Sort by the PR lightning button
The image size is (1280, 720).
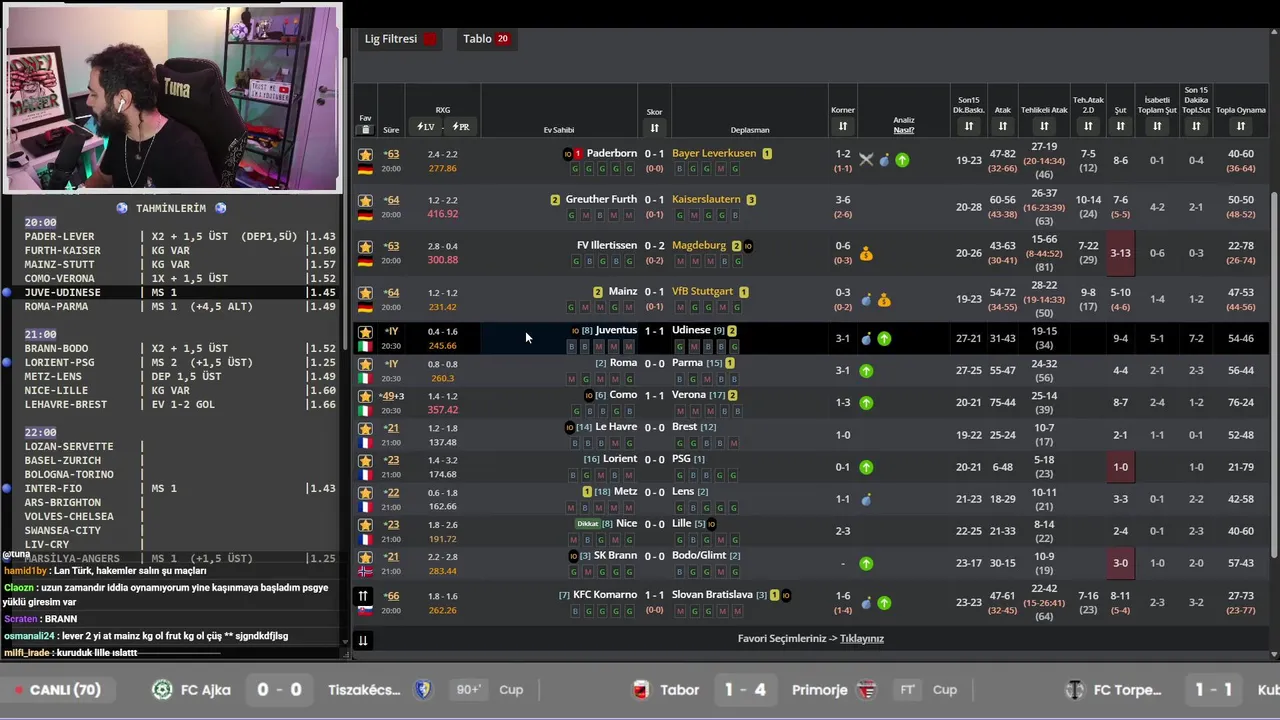pos(460,127)
